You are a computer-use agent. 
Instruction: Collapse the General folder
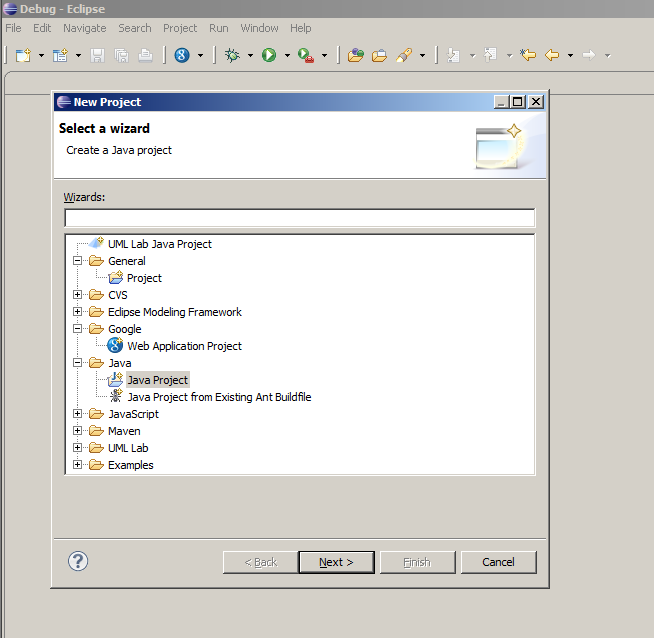click(77, 261)
